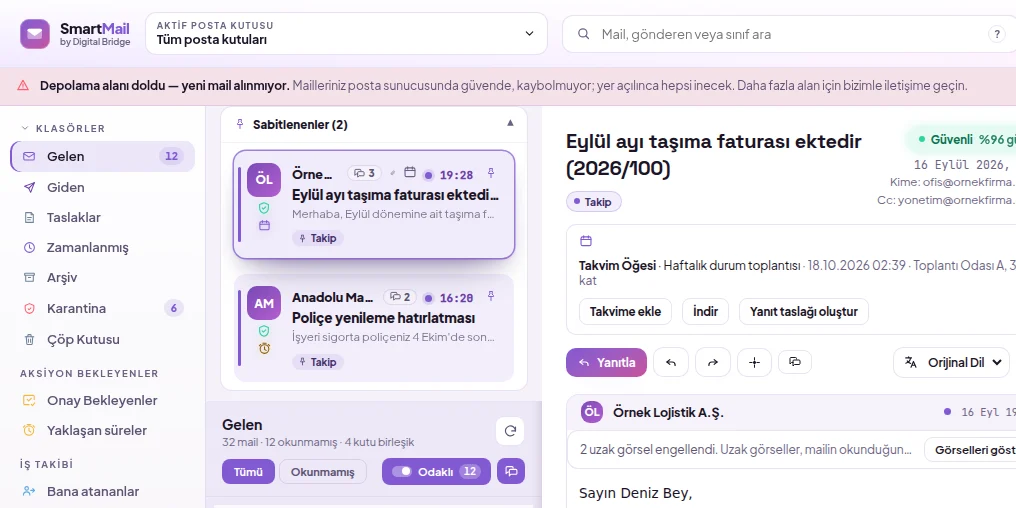Click the Zamanlanmış clock icon
The width and height of the screenshot is (1016, 508).
click(29, 248)
